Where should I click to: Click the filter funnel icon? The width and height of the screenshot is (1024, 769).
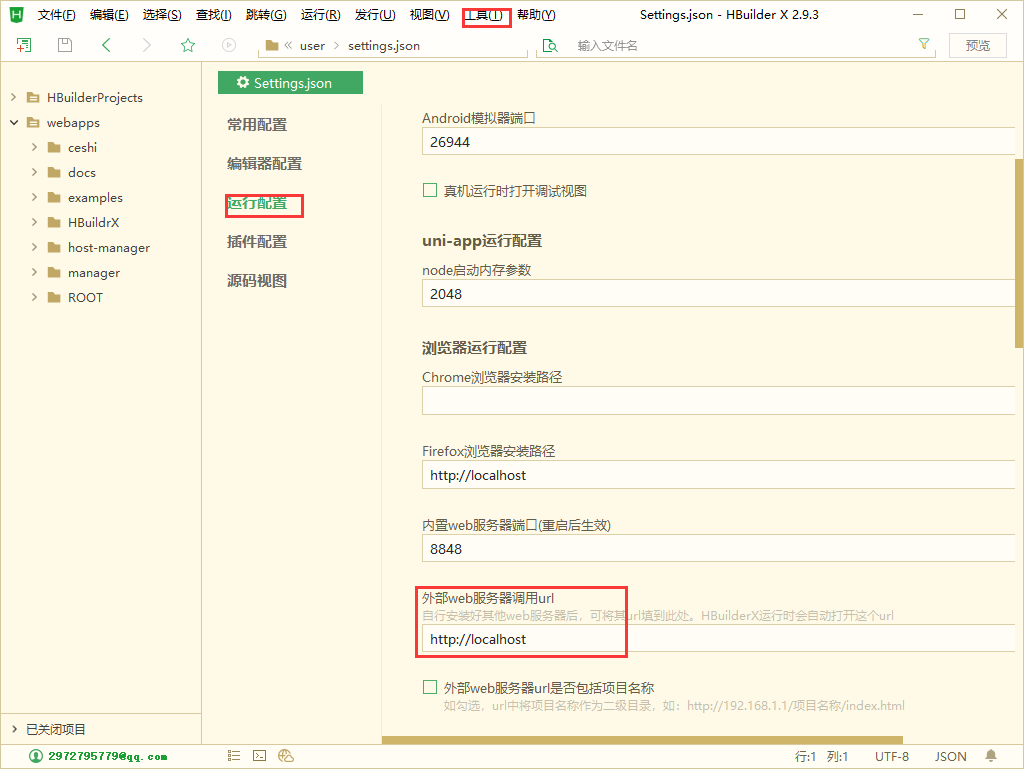(x=924, y=45)
